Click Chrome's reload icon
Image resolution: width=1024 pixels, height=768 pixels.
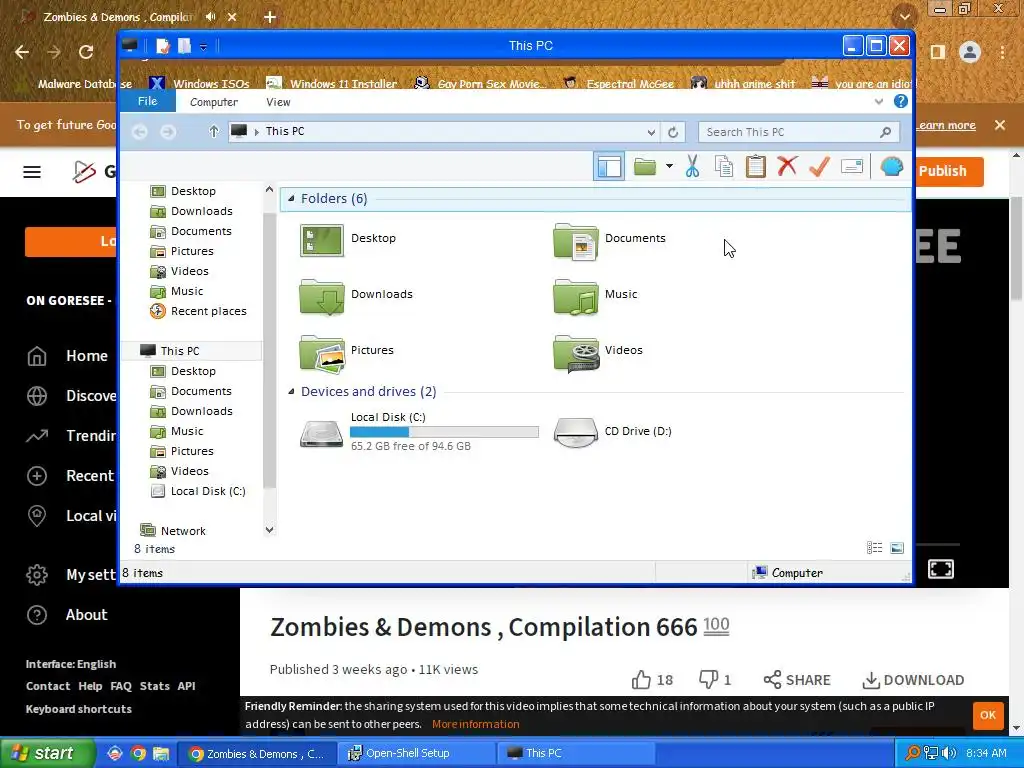tap(86, 52)
